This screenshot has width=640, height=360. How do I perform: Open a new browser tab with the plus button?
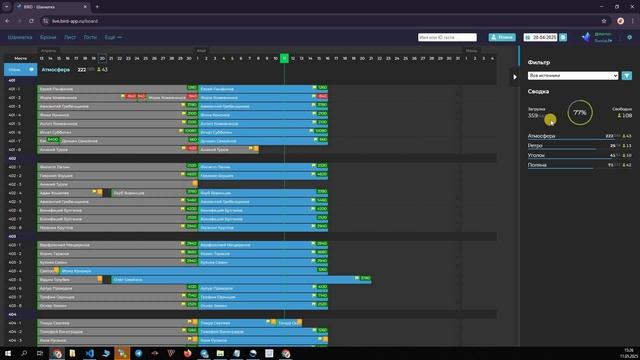click(x=97, y=7)
